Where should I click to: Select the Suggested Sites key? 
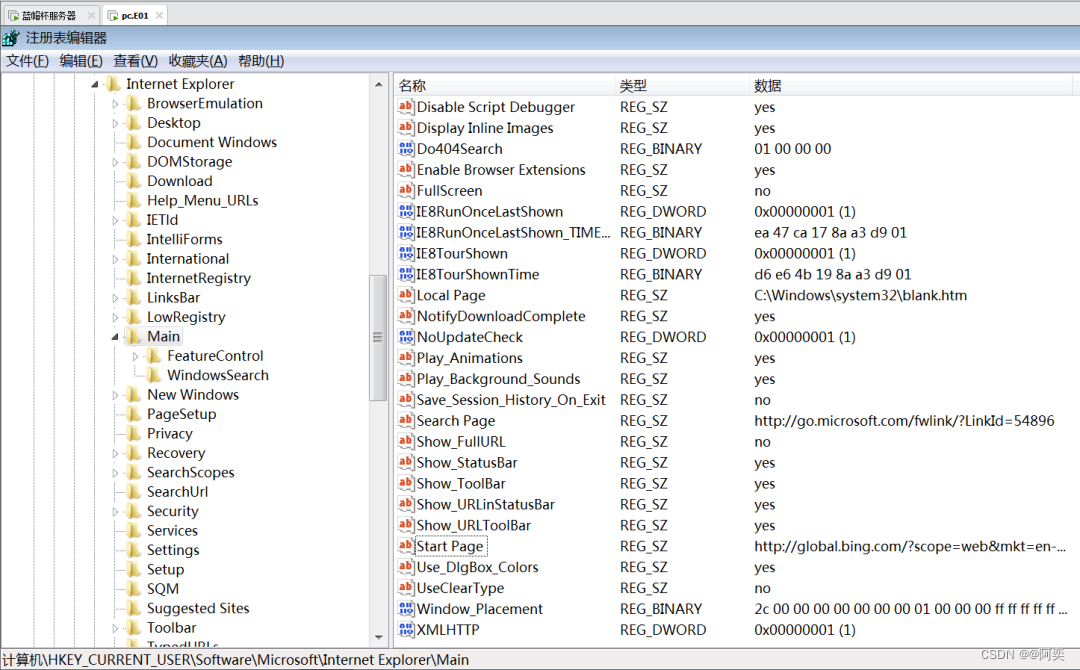coord(198,609)
